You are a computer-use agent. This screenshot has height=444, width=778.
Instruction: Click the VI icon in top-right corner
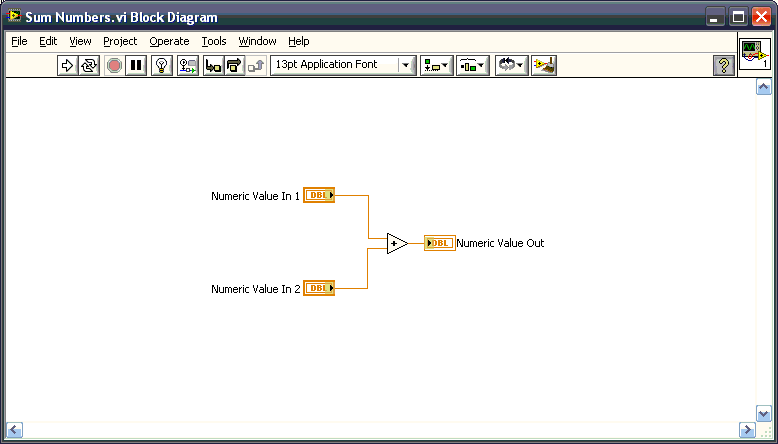click(755, 54)
